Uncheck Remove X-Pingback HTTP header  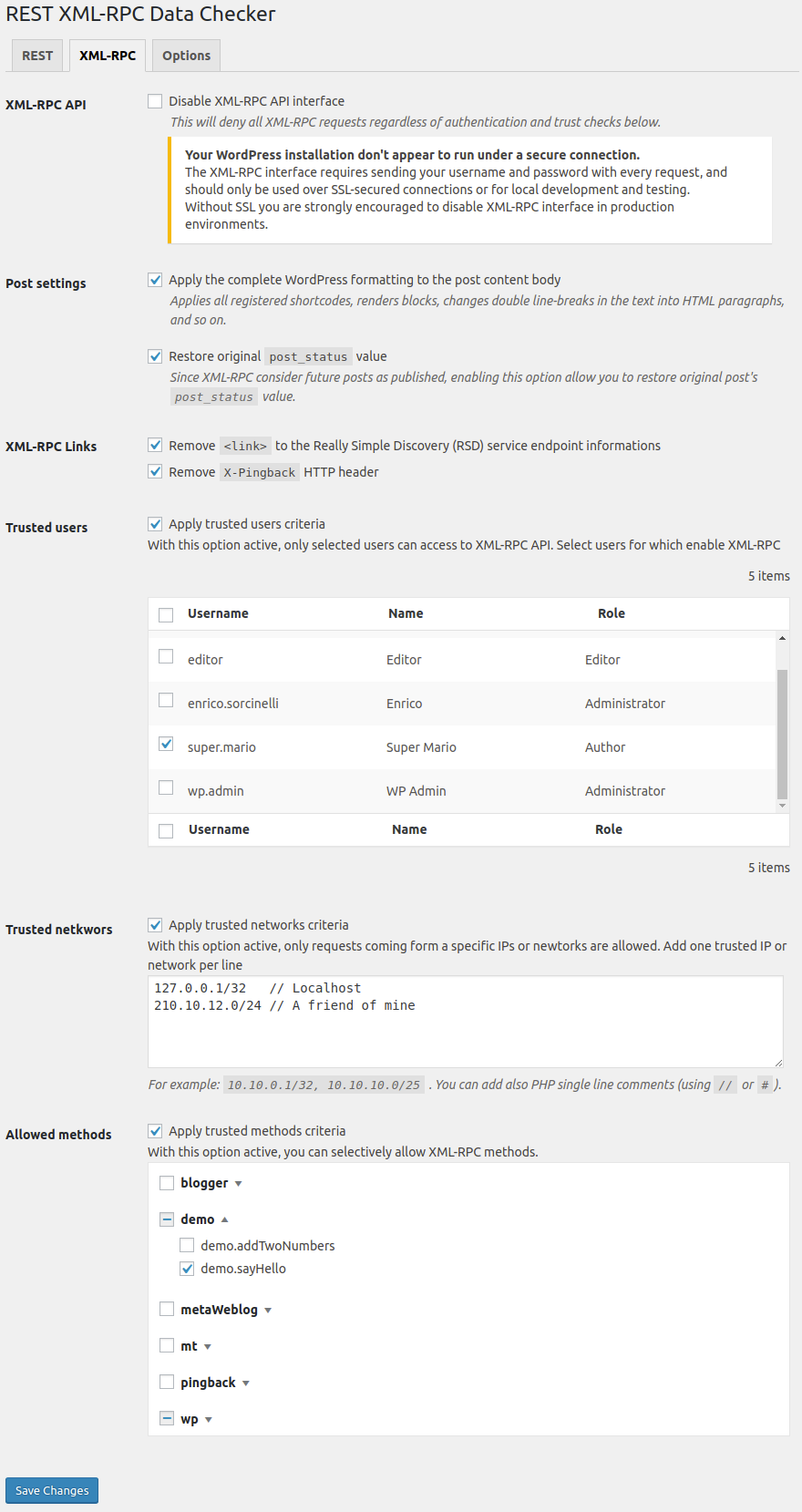point(156,472)
